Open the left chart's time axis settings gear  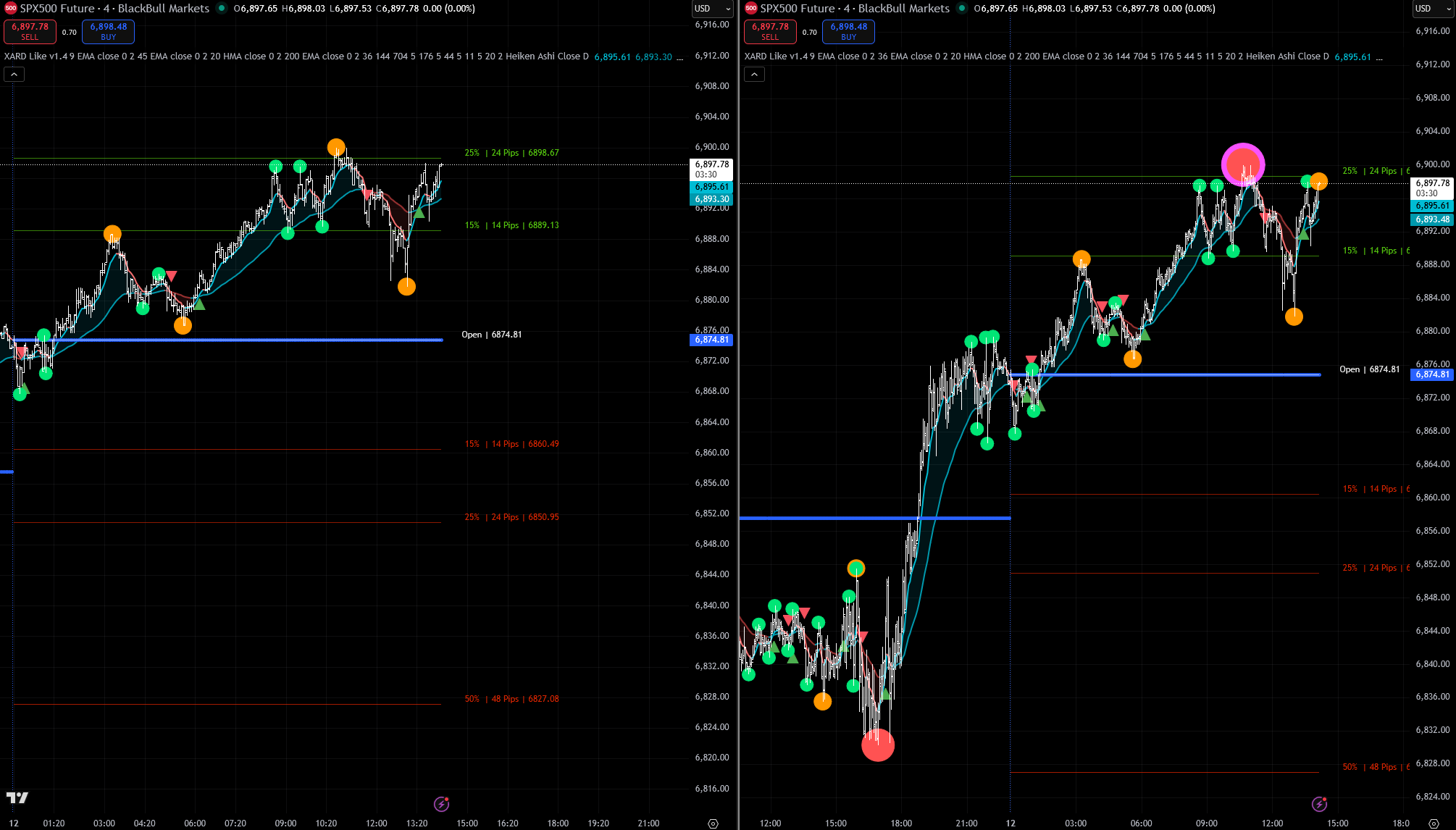[x=713, y=823]
